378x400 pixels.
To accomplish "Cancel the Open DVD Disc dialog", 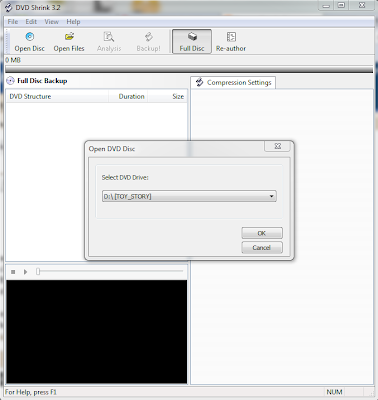I will pos(262,247).
